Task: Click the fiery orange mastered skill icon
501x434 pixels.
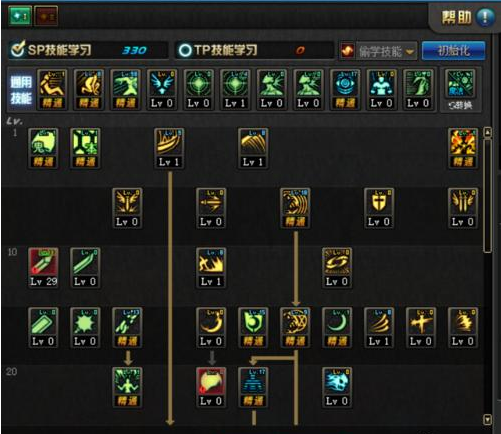Action: (463, 148)
